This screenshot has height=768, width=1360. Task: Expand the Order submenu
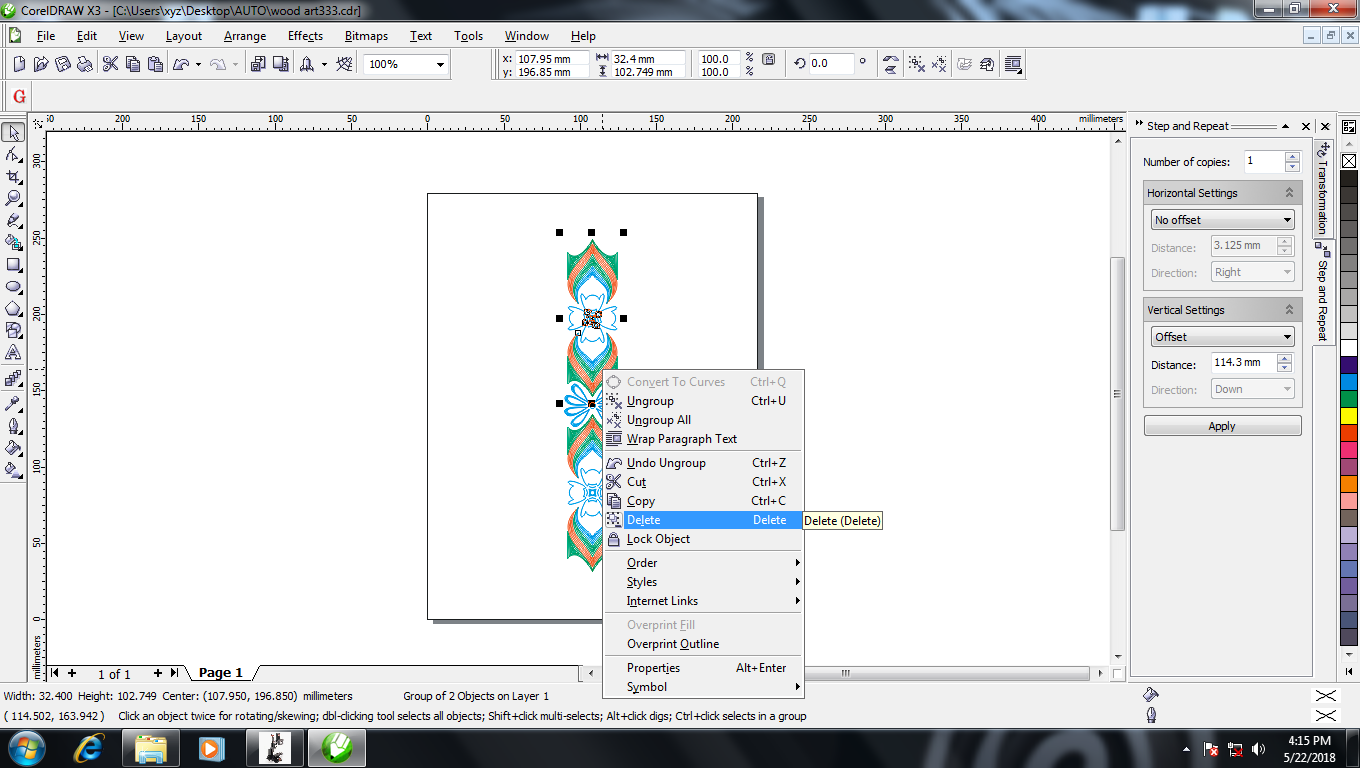point(703,563)
